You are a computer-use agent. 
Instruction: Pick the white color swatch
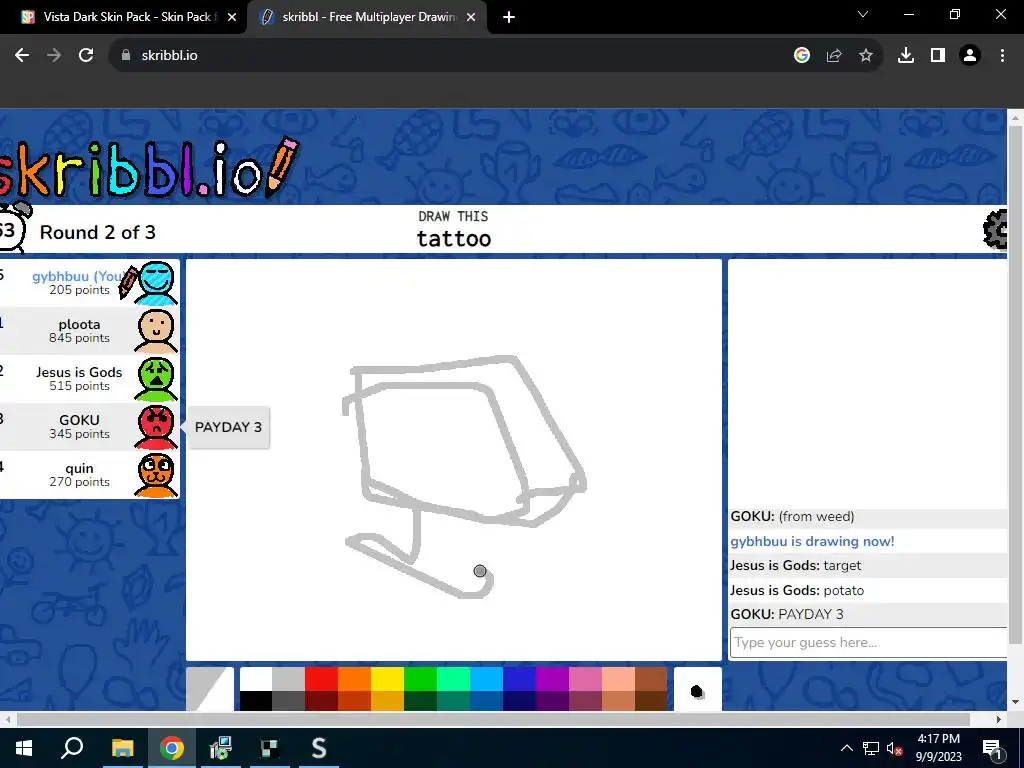(x=256, y=679)
